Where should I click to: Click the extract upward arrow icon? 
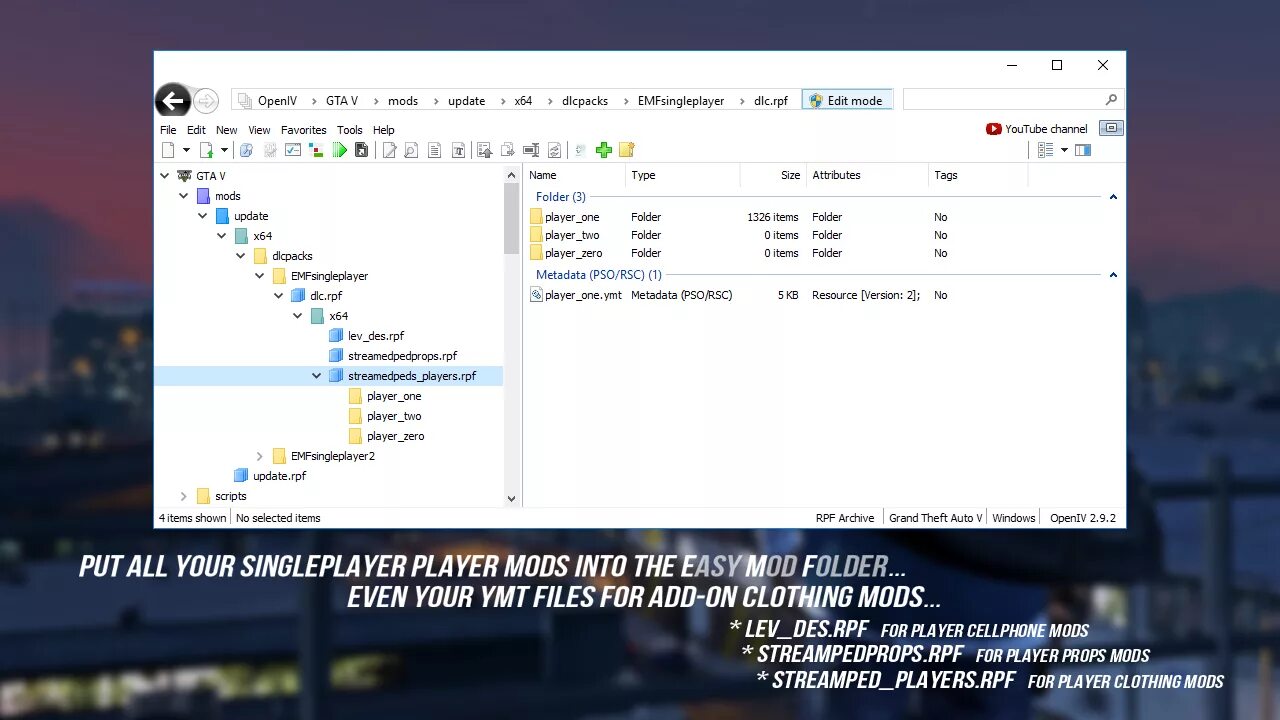(485, 150)
